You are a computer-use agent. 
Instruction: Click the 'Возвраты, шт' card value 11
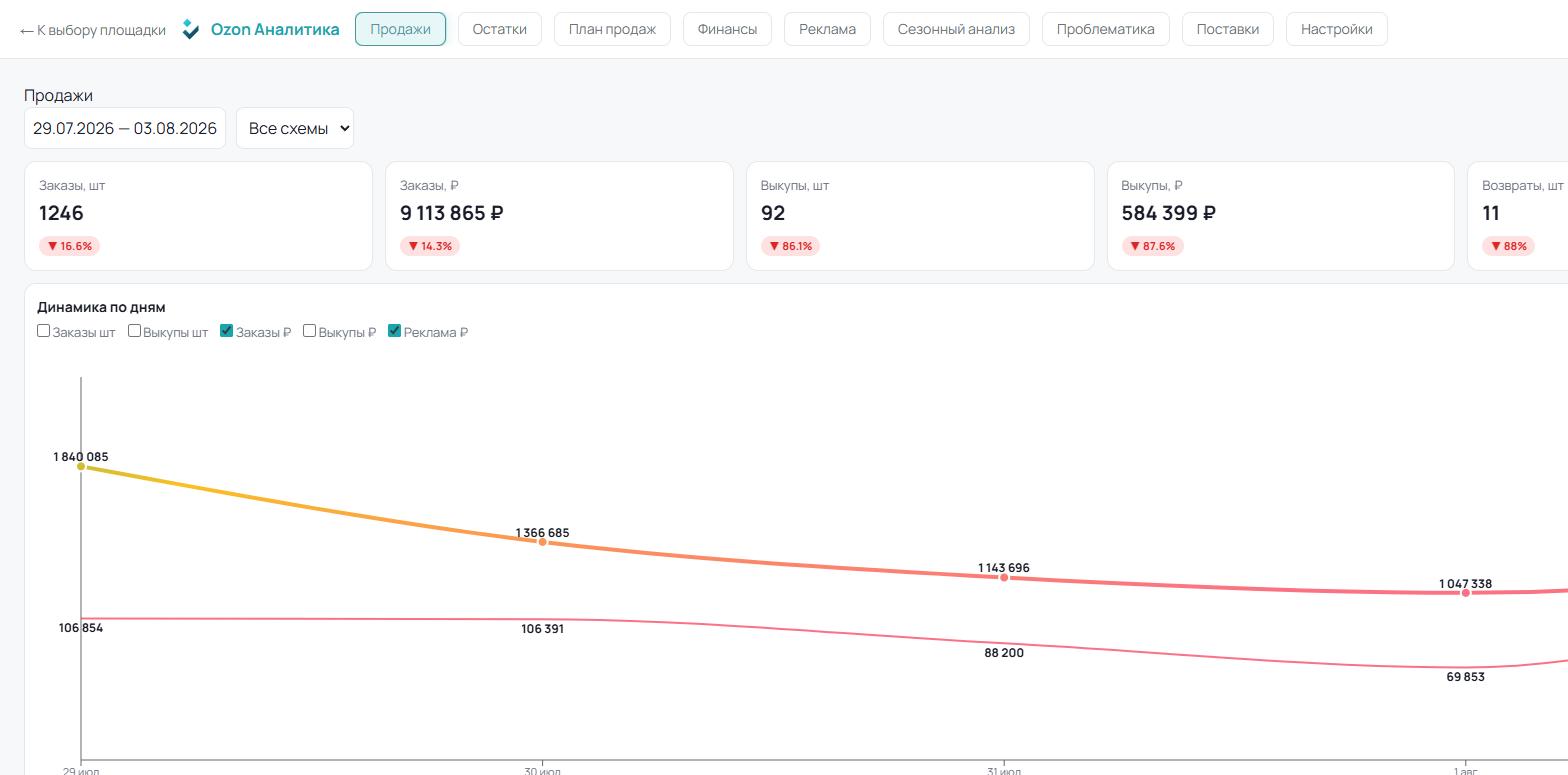tap(1491, 213)
